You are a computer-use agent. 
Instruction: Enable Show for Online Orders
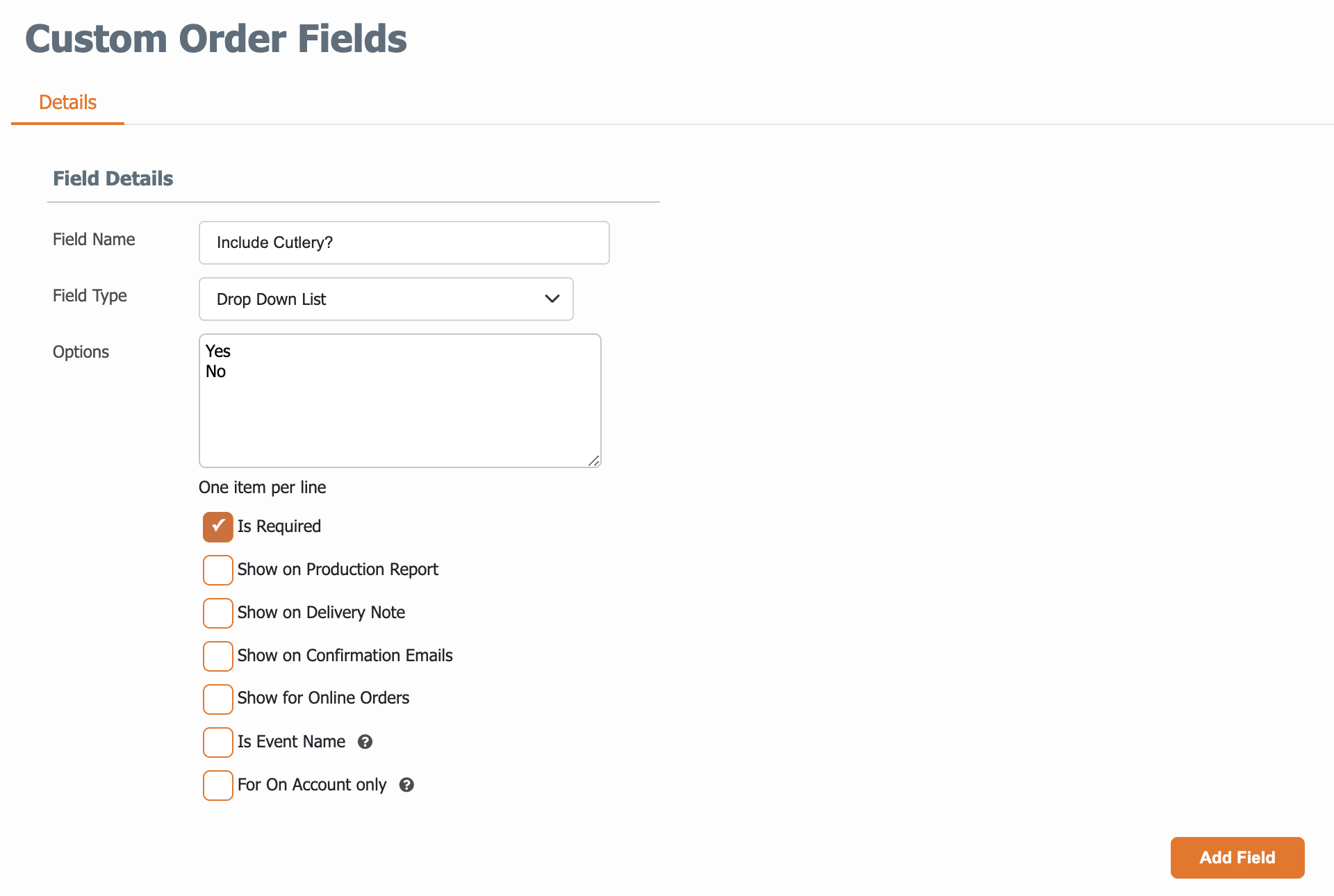click(218, 699)
